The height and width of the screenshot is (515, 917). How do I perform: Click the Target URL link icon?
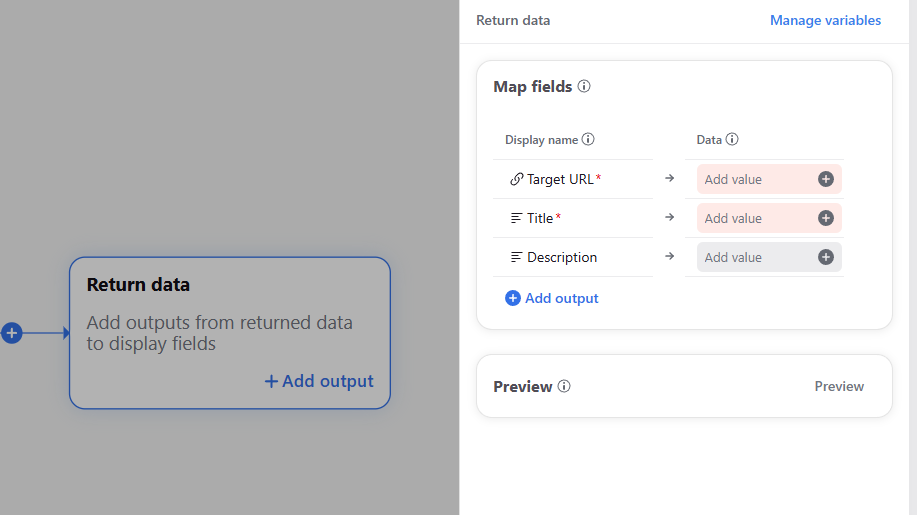(x=516, y=179)
